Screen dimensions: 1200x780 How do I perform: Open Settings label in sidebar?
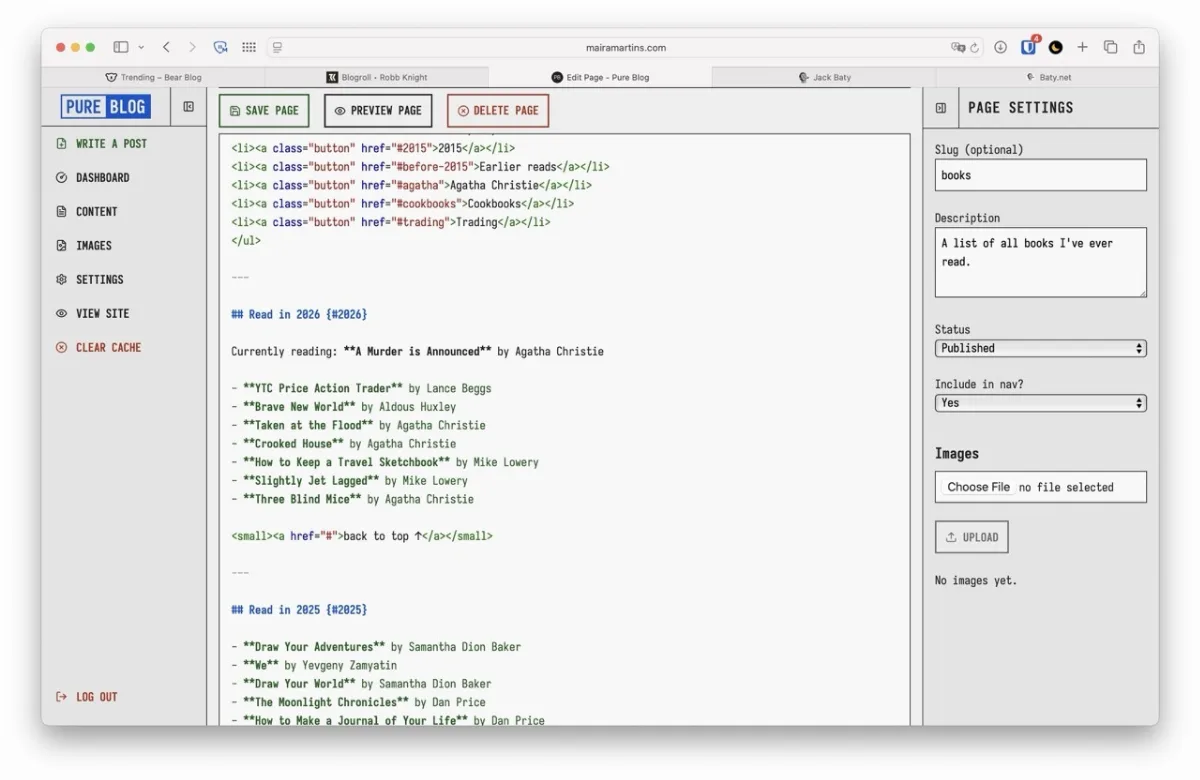pyautogui.click(x=100, y=280)
